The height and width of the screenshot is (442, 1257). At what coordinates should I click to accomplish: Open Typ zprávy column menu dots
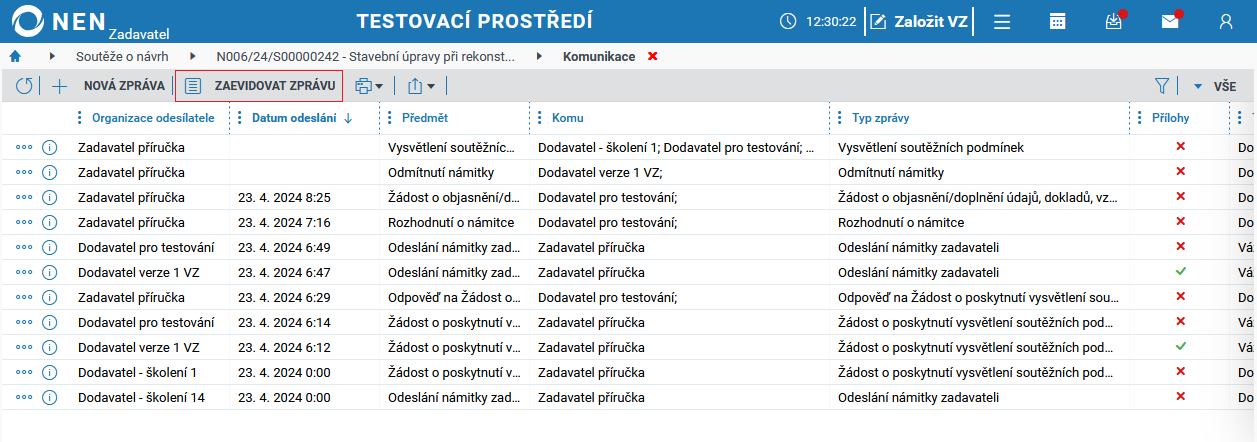click(840, 118)
